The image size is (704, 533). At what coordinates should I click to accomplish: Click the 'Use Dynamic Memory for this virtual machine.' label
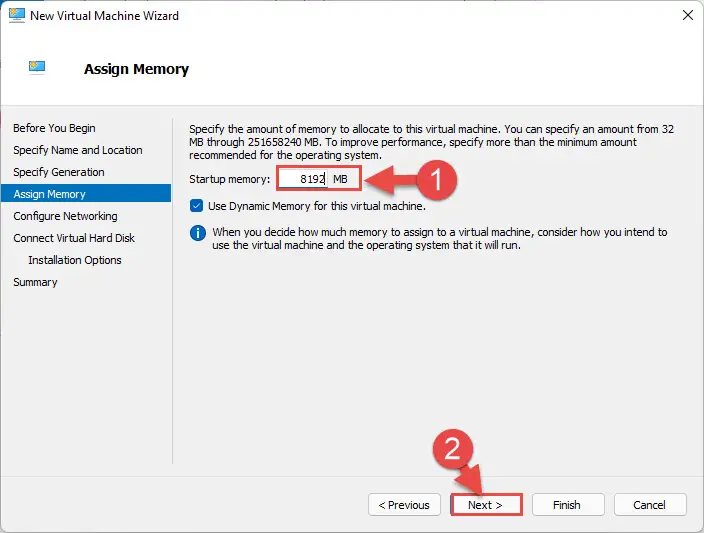click(317, 206)
